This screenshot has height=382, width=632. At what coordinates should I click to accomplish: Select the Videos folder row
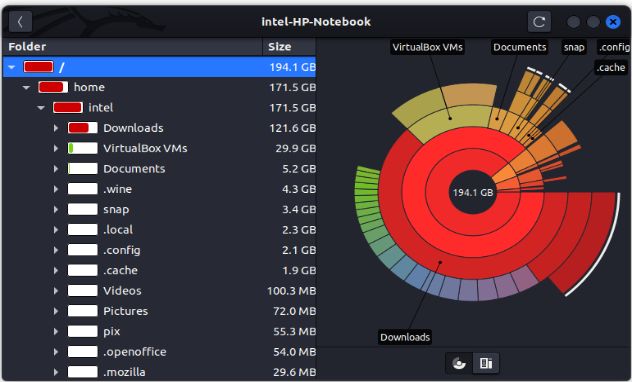coord(159,291)
